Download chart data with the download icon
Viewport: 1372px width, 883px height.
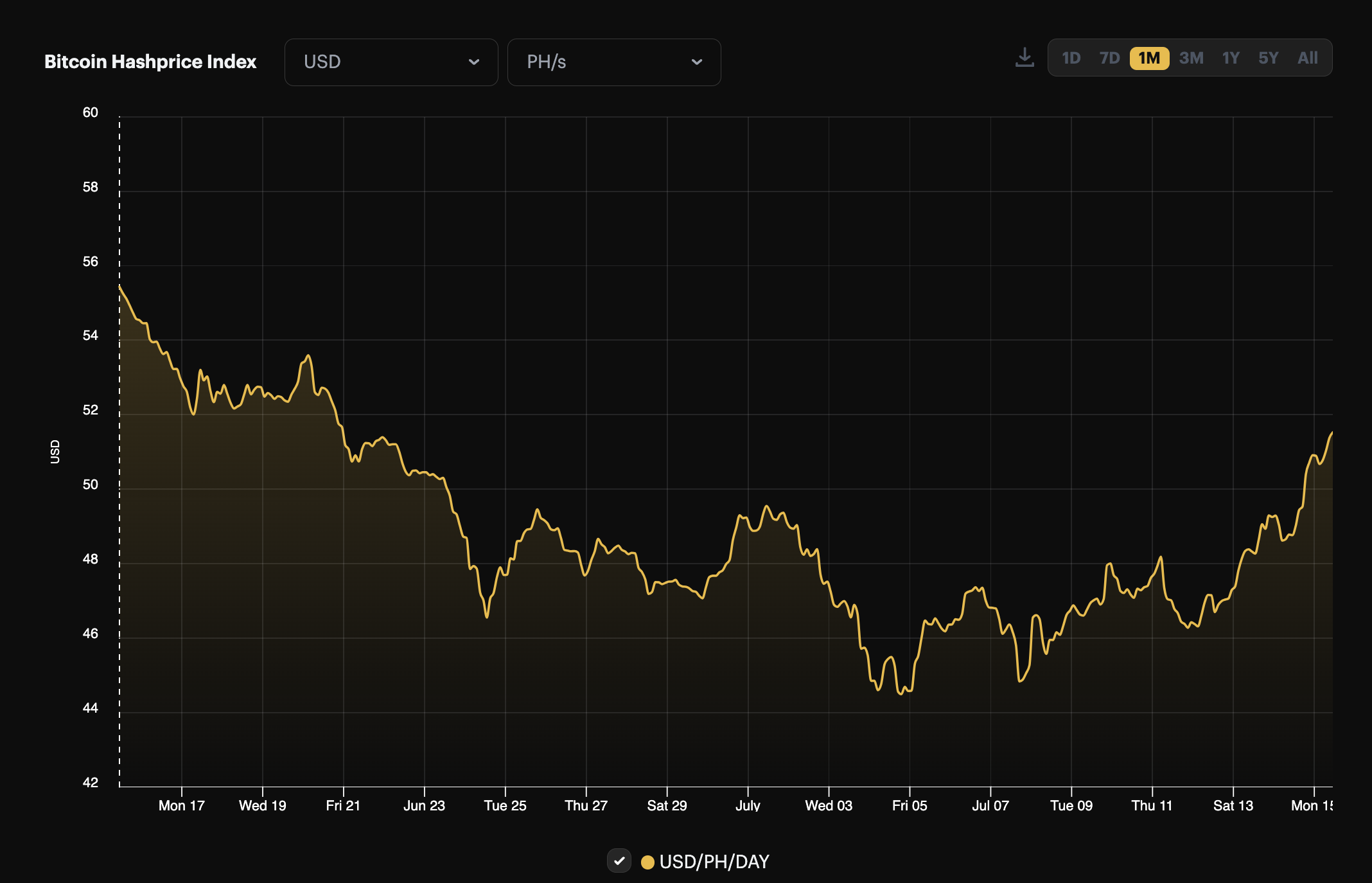coord(1025,58)
